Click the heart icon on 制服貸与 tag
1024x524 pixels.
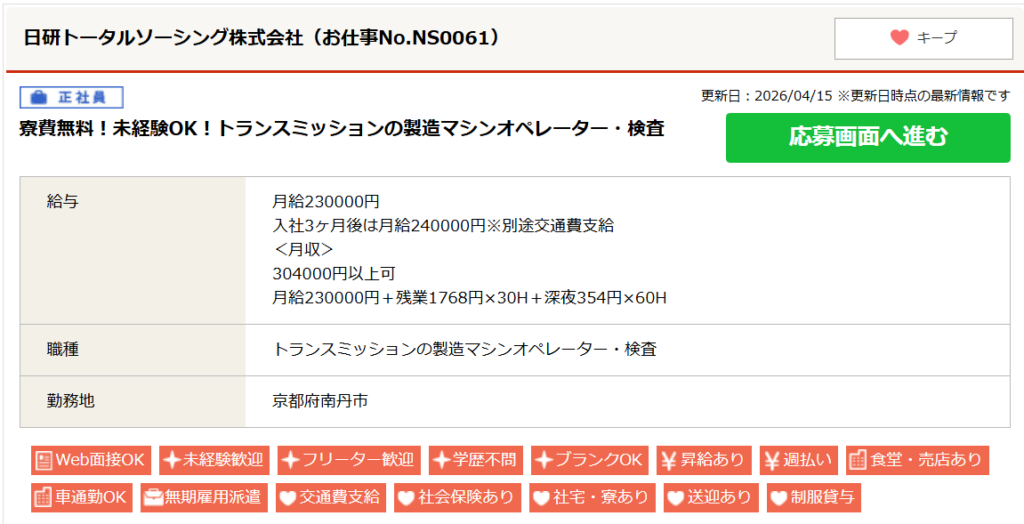[778, 497]
